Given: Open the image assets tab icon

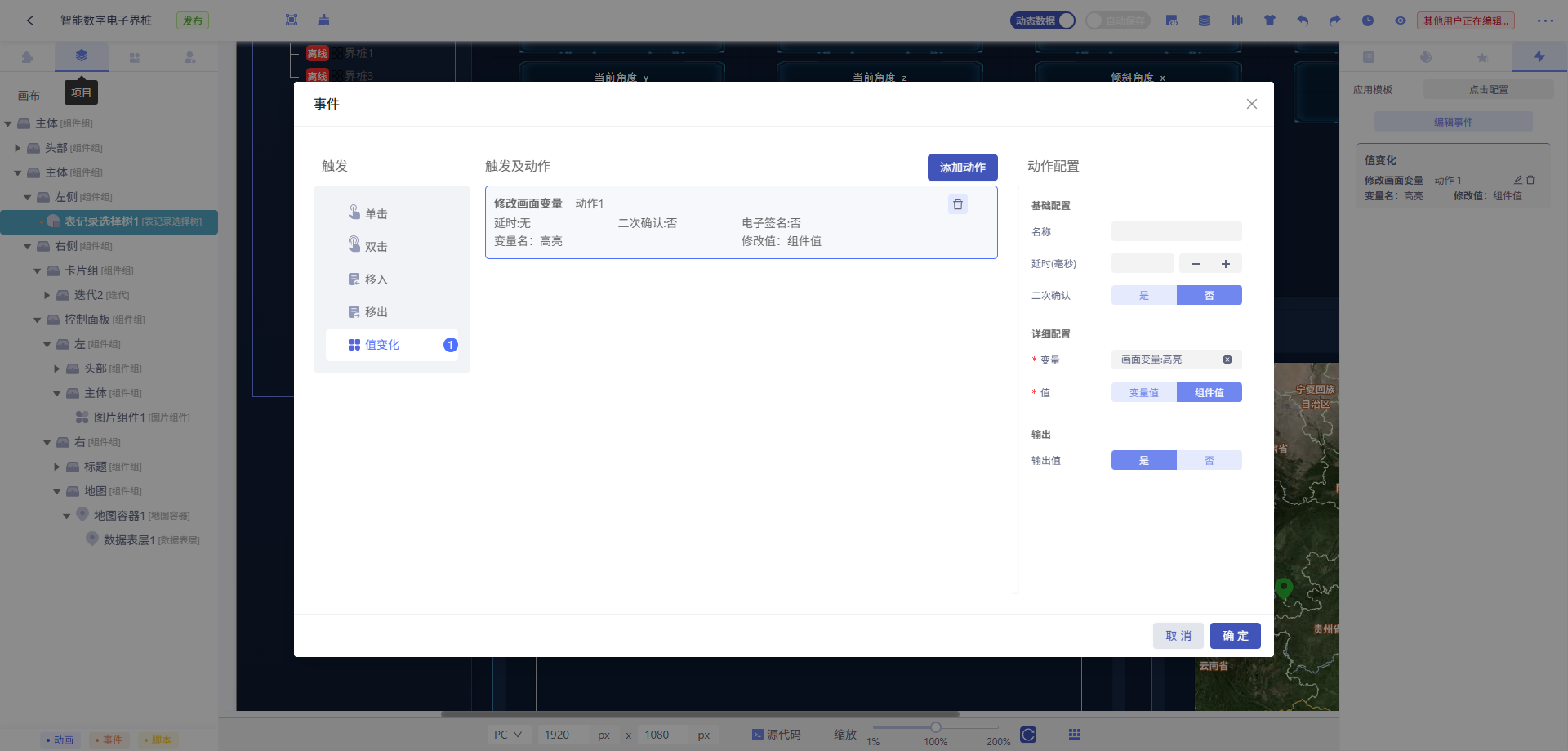Looking at the screenshot, I should click(x=135, y=57).
